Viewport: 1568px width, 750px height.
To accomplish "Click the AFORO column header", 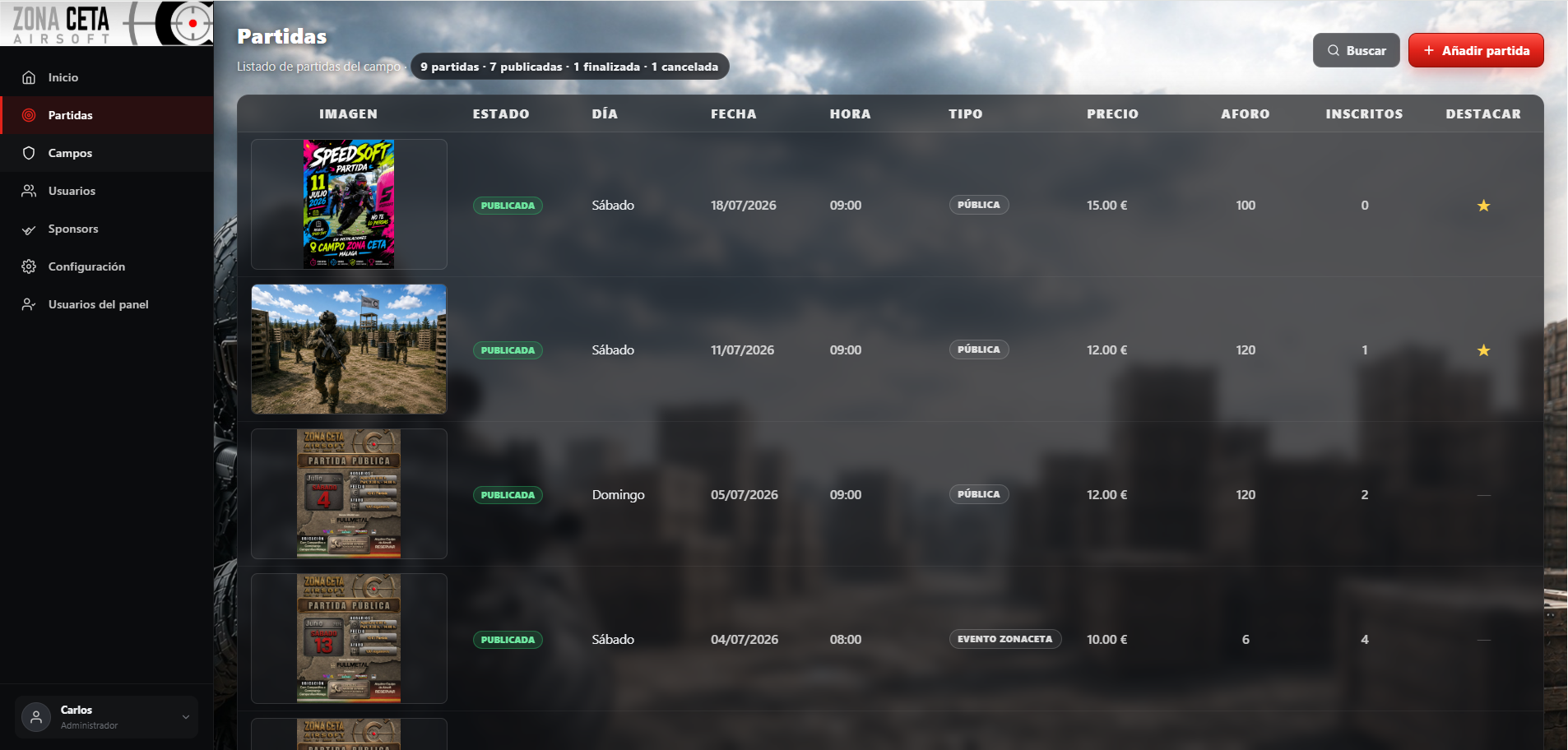I will click(x=1246, y=114).
